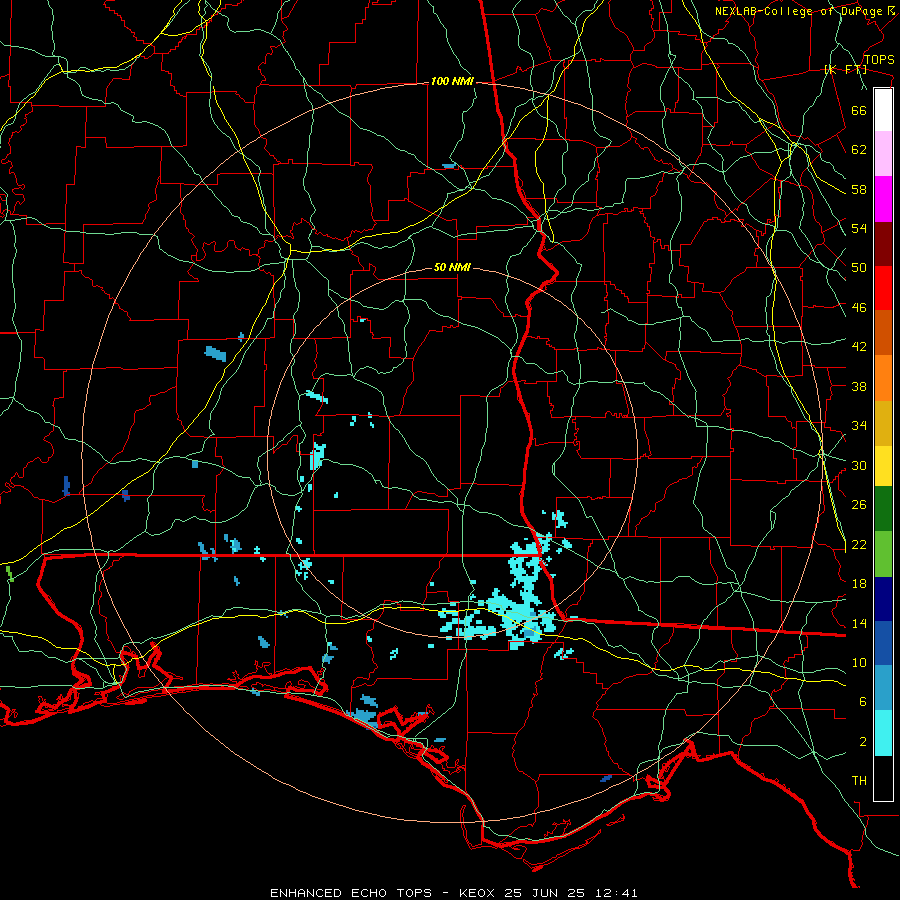Click the 42 value on the legend
The image size is (900, 900).
(x=859, y=347)
